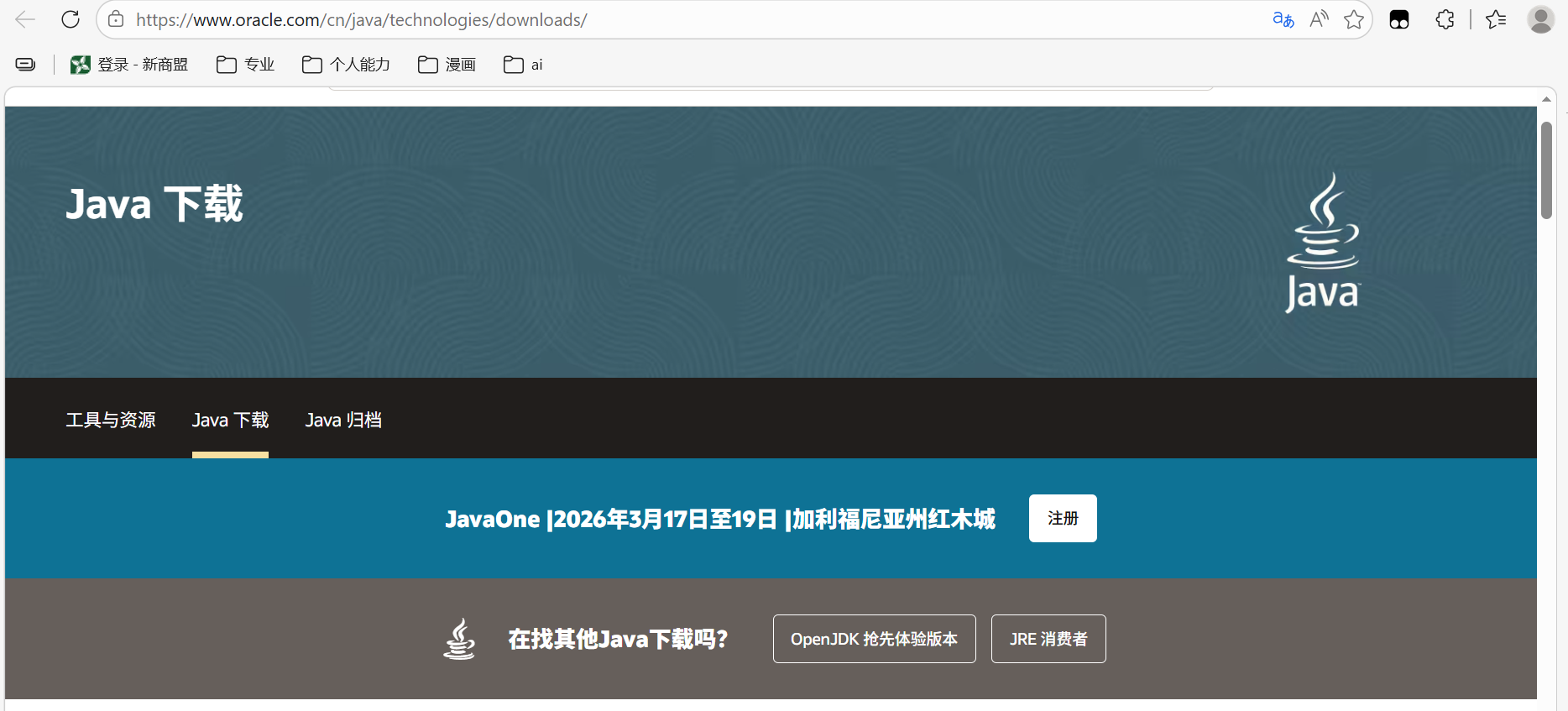Click the scrollbar up arrow

[x=1546, y=99]
